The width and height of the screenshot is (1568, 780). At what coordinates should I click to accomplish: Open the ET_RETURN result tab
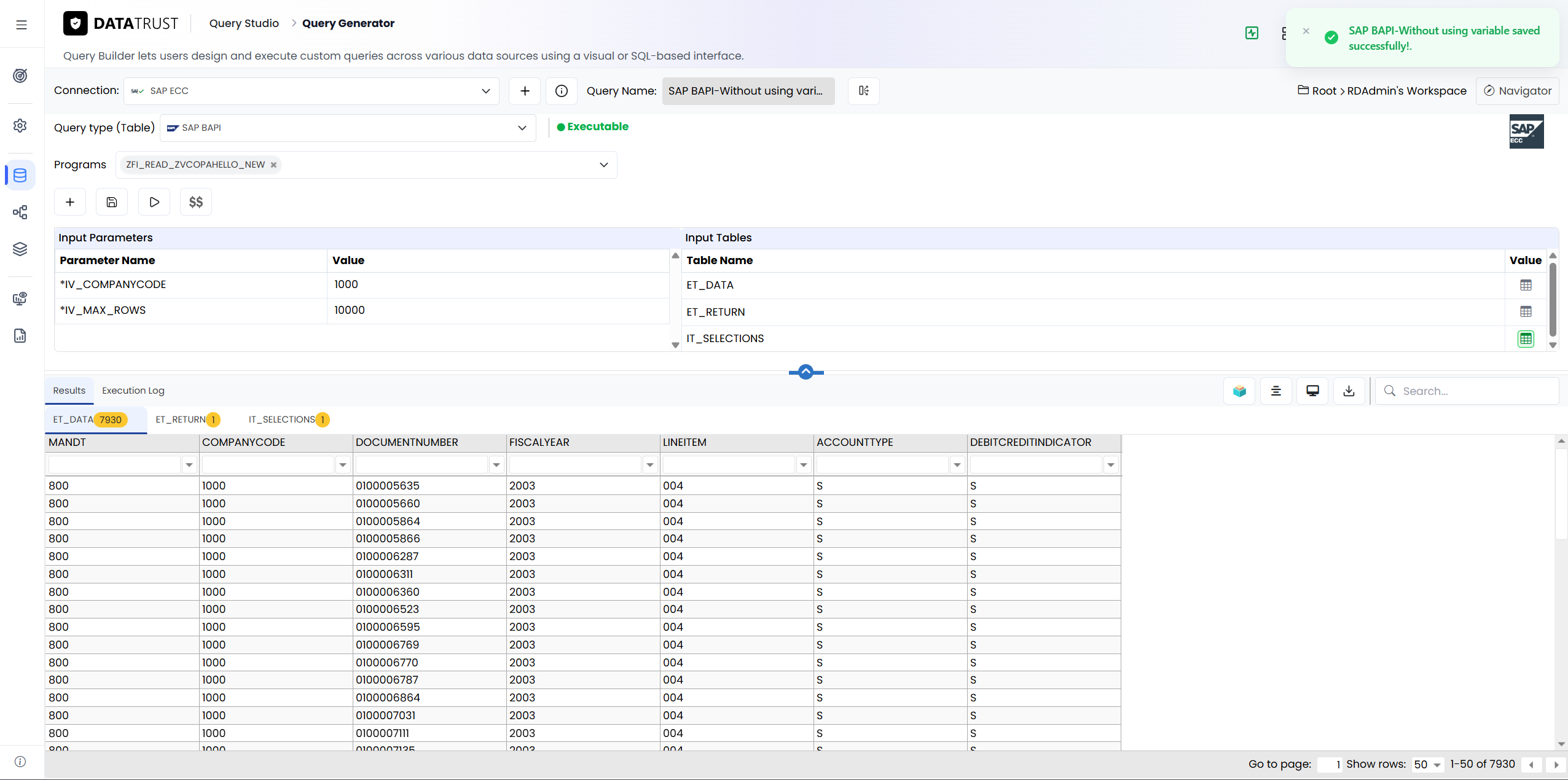pos(187,419)
